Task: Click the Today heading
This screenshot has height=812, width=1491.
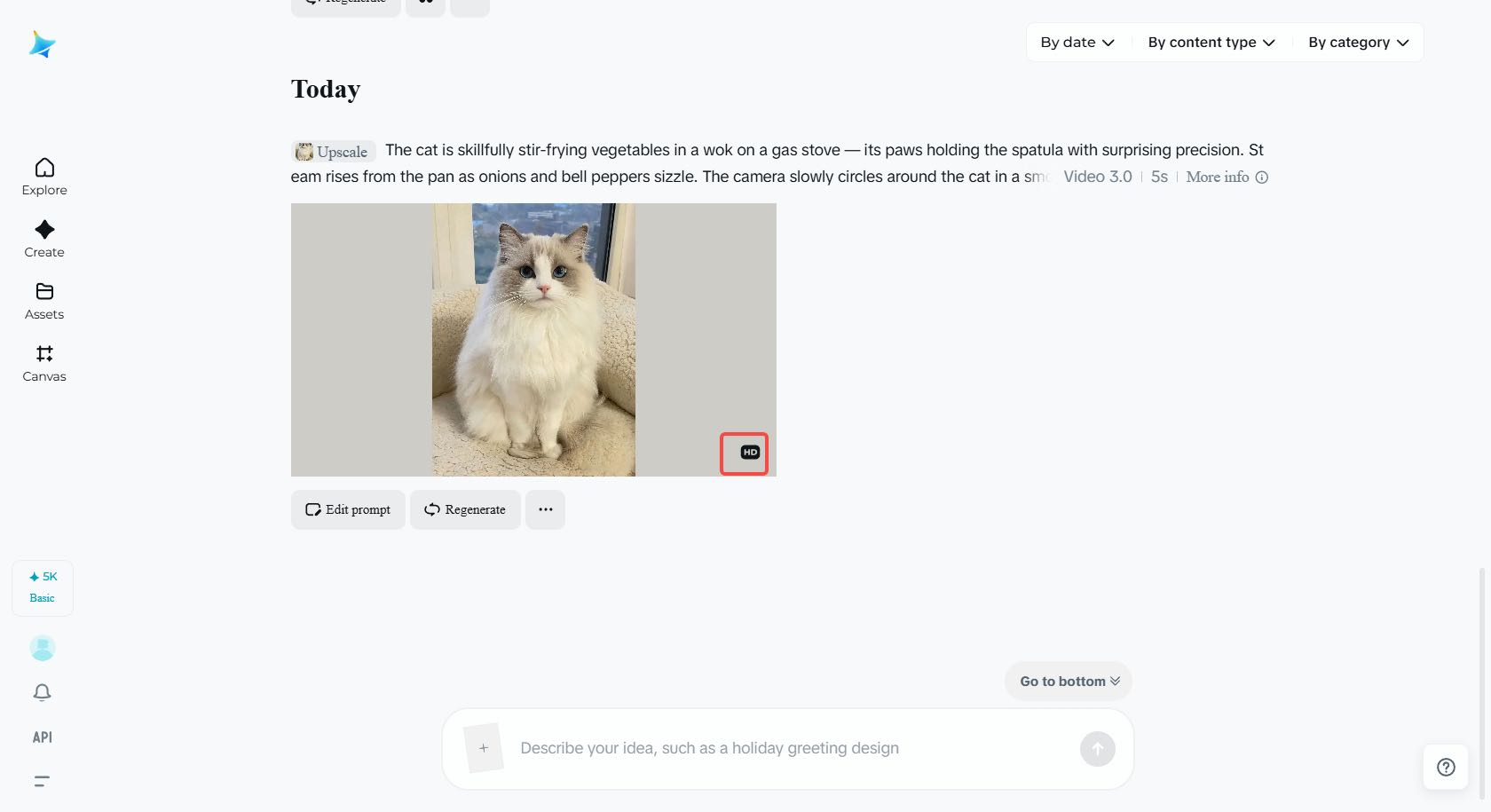Action: pyautogui.click(x=326, y=90)
